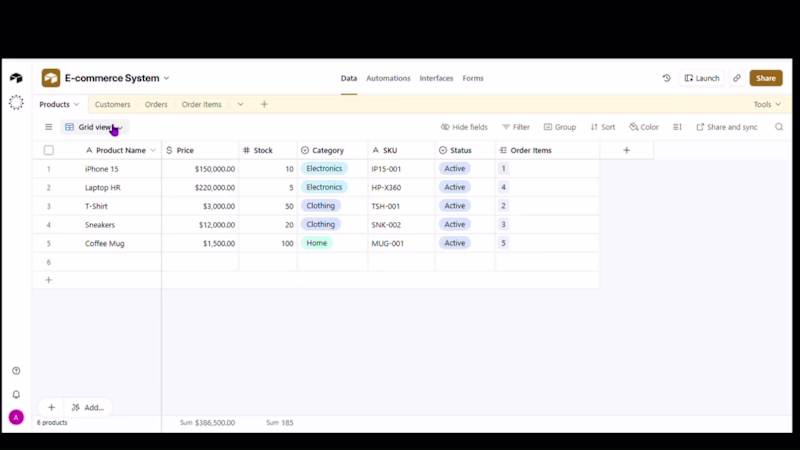The height and width of the screenshot is (450, 800).
Task: Open the Omni AI assistant icon
Action: pyautogui.click(x=16, y=103)
